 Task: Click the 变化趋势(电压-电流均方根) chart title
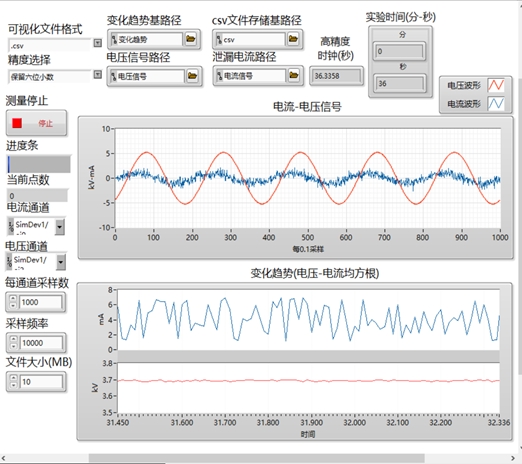(x=315, y=273)
